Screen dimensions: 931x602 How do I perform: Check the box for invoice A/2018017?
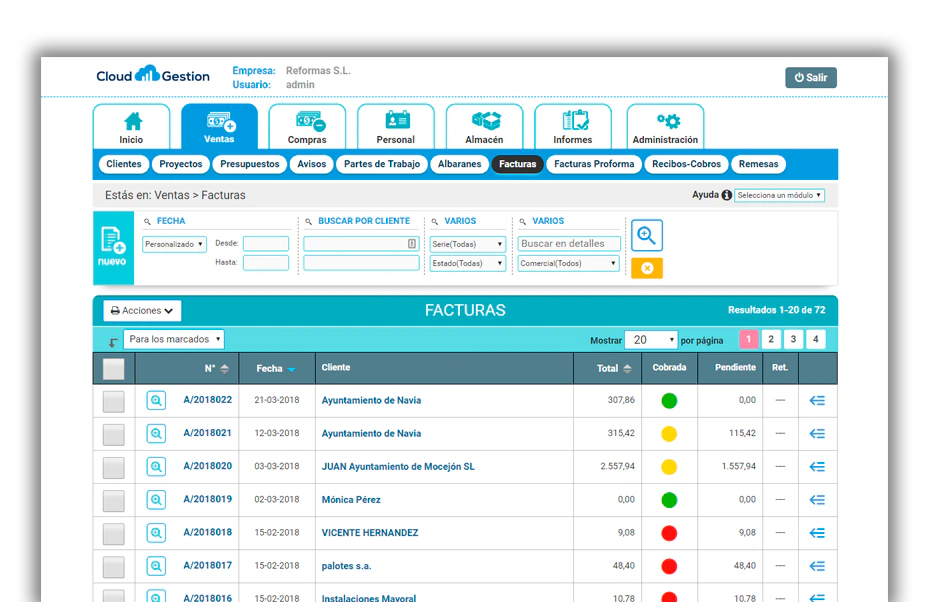click(x=113, y=567)
